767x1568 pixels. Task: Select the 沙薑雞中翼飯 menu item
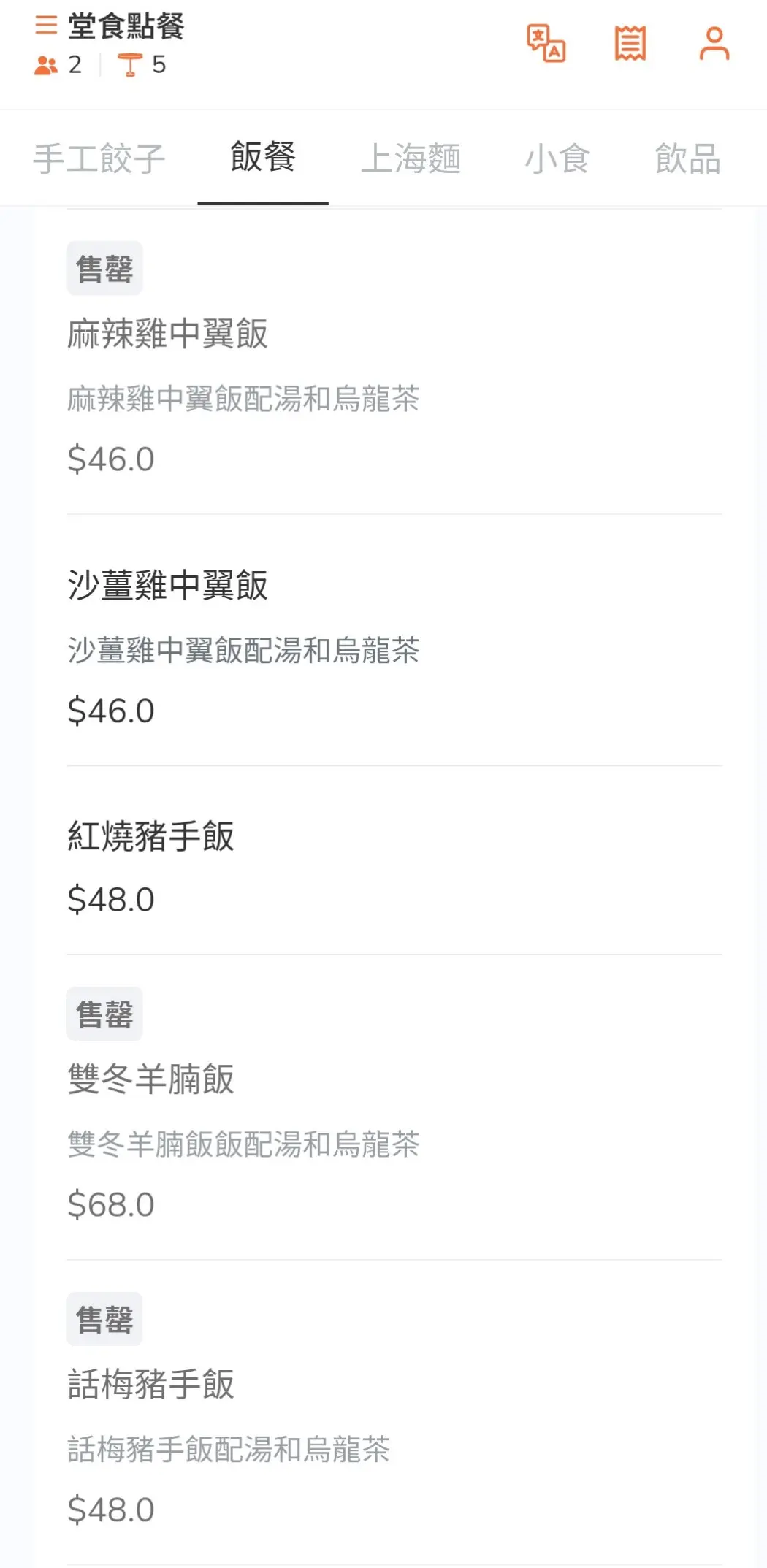click(x=168, y=586)
